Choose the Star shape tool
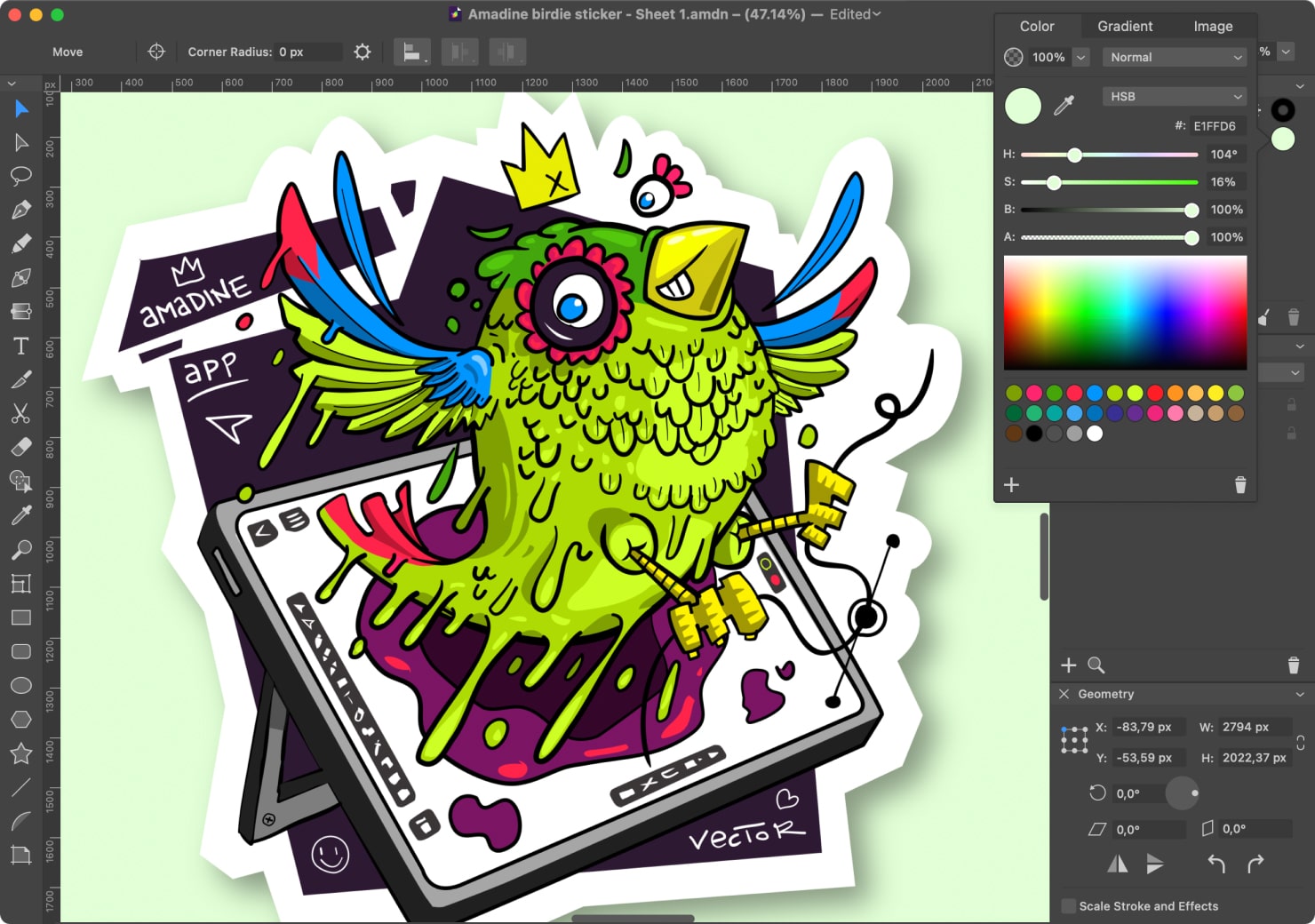Screen dimensions: 1315x924 tap(21, 753)
